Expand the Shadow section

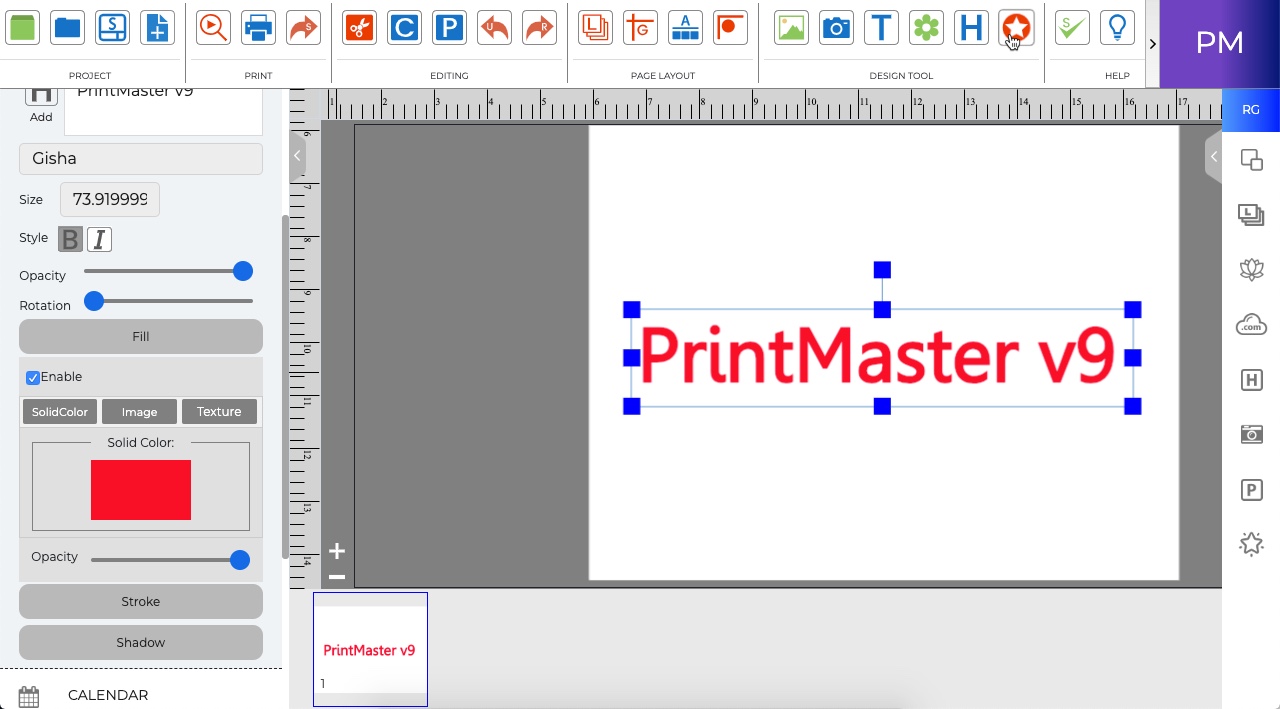pyautogui.click(x=141, y=643)
